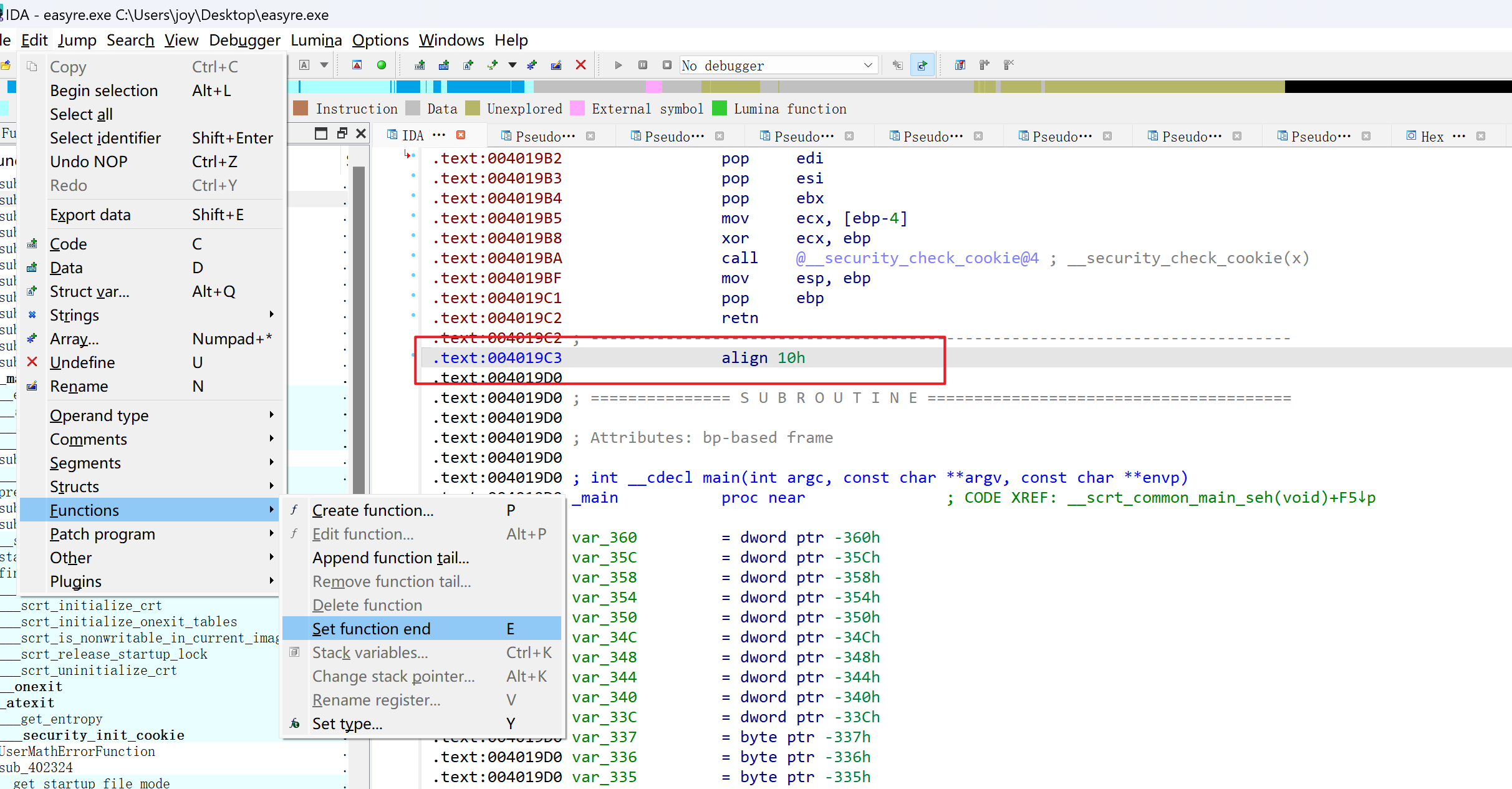1512x789 pixels.
Task: Select __security_init_cookie in Functions list
Action: click(x=104, y=735)
